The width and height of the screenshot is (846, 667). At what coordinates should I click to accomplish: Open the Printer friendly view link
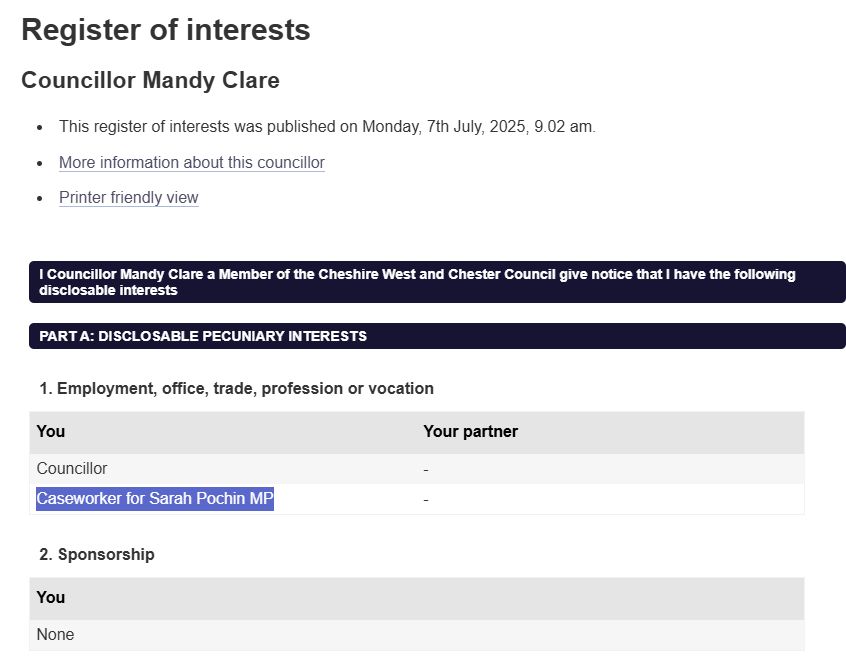(x=128, y=197)
